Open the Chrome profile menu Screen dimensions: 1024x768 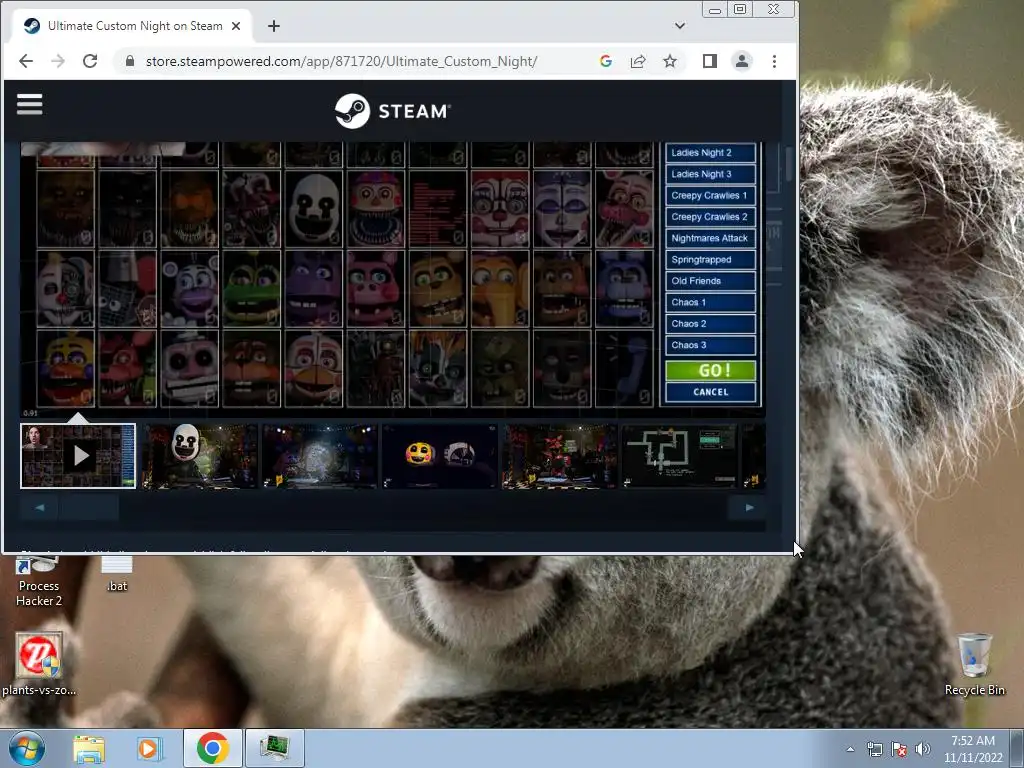[742, 61]
